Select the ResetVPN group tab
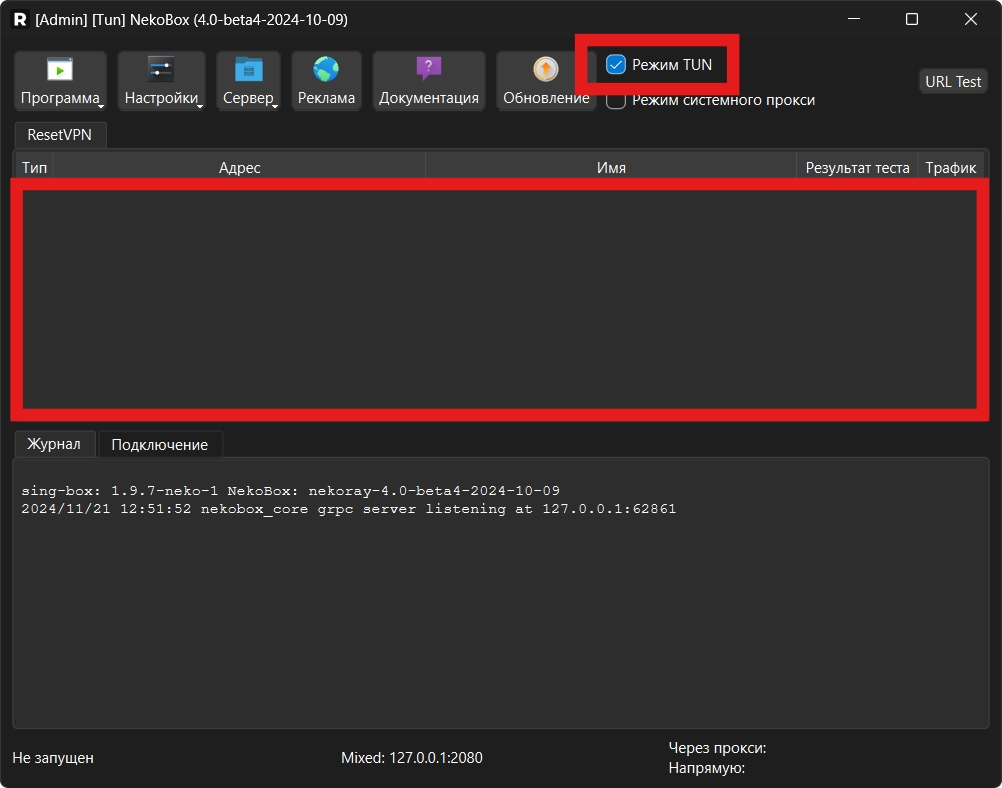Image resolution: width=1002 pixels, height=788 pixels. point(59,135)
